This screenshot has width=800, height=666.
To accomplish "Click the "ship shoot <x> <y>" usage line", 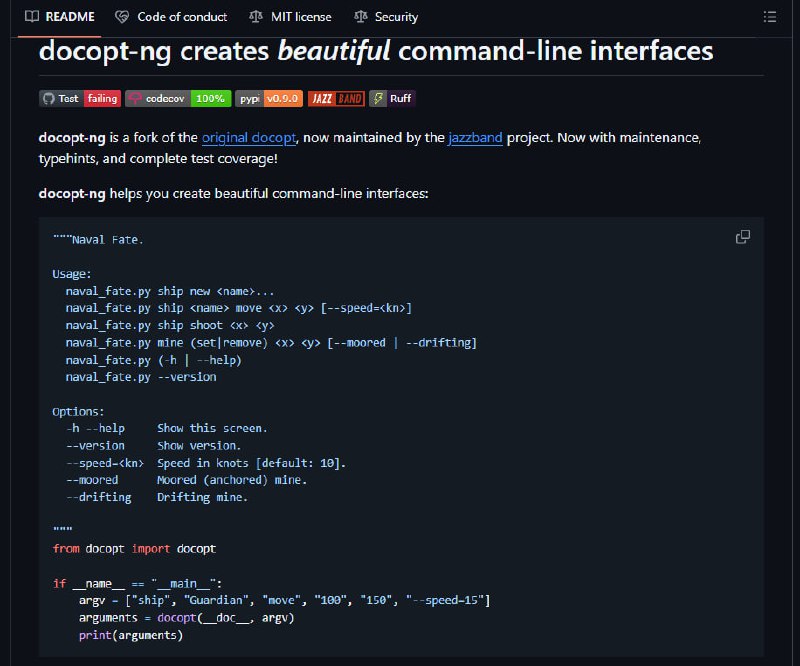I will (170, 326).
